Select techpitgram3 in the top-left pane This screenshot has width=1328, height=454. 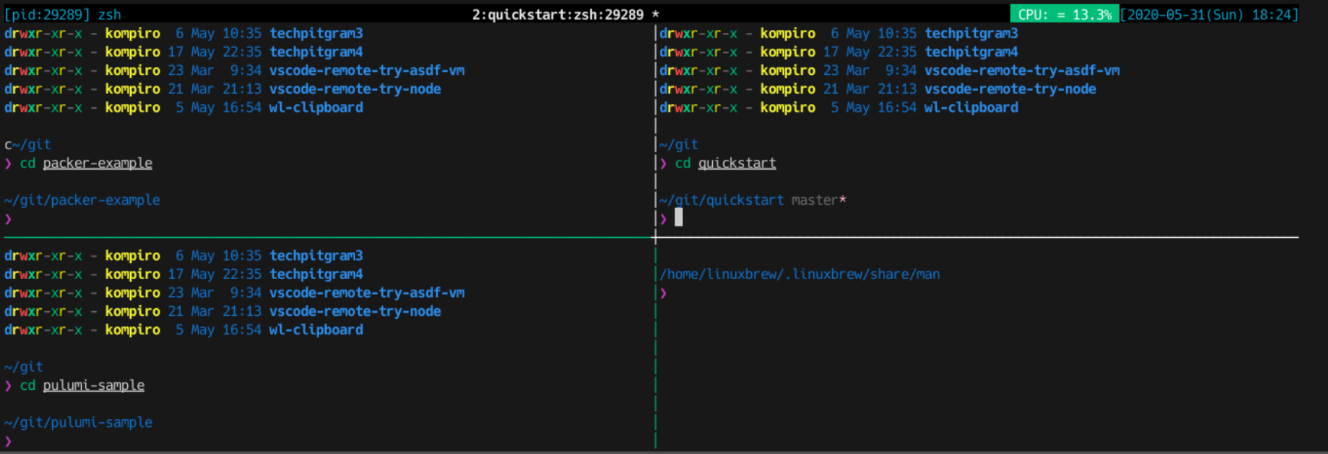pyautogui.click(x=316, y=33)
